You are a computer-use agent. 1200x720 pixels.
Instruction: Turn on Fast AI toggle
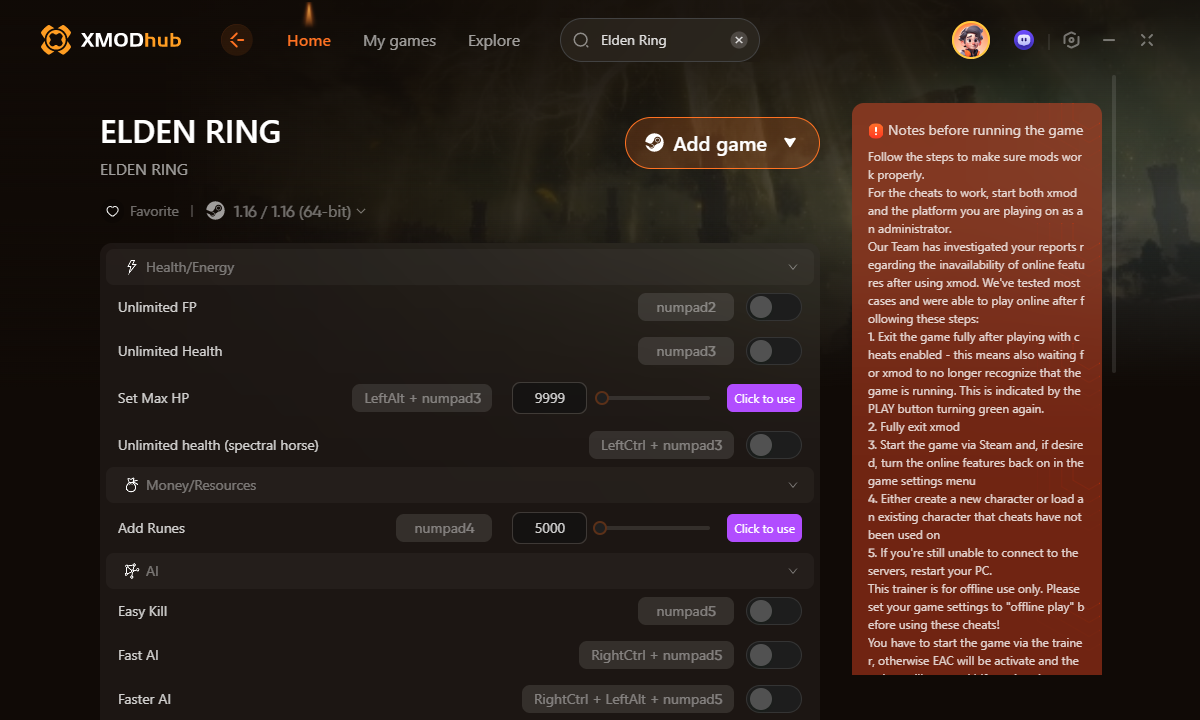pos(774,655)
